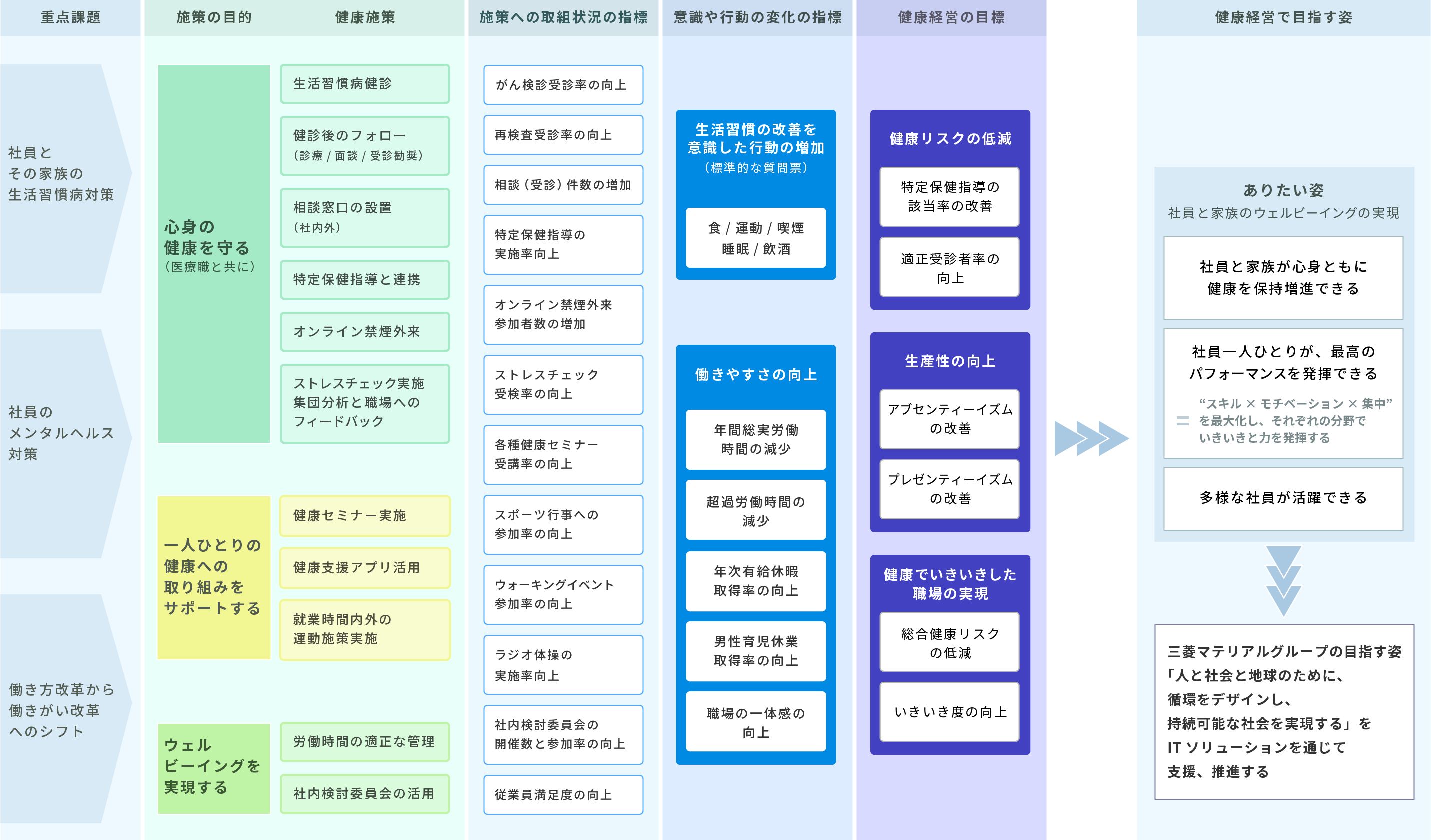Click the がん検診受診率の向上 box
1431x840 pixels.
click(x=563, y=85)
